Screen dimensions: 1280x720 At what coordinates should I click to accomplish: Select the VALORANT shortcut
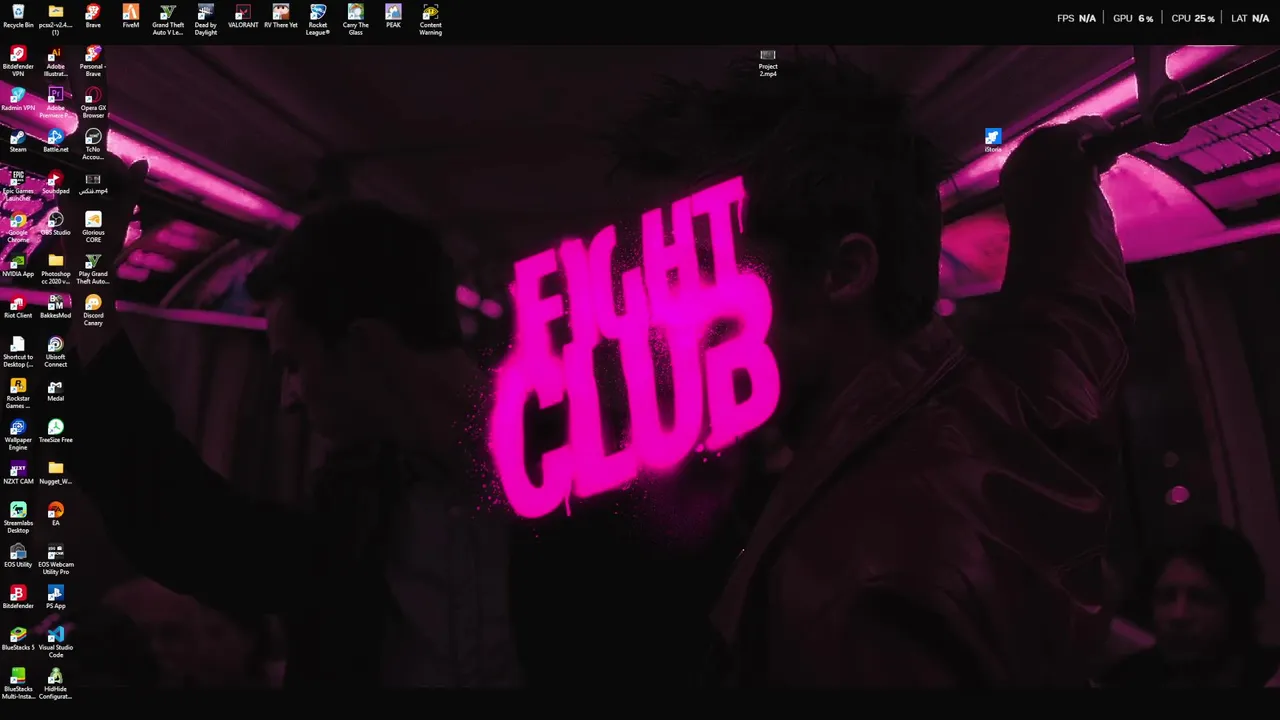pos(243,17)
